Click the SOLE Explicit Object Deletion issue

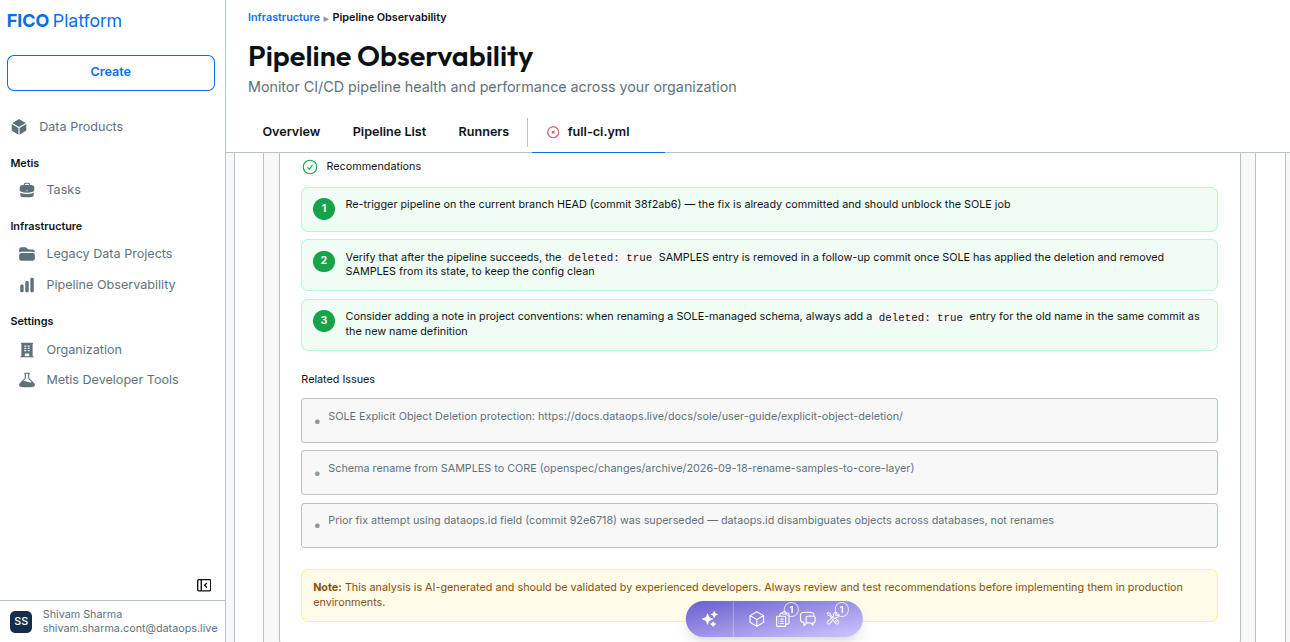coord(759,420)
